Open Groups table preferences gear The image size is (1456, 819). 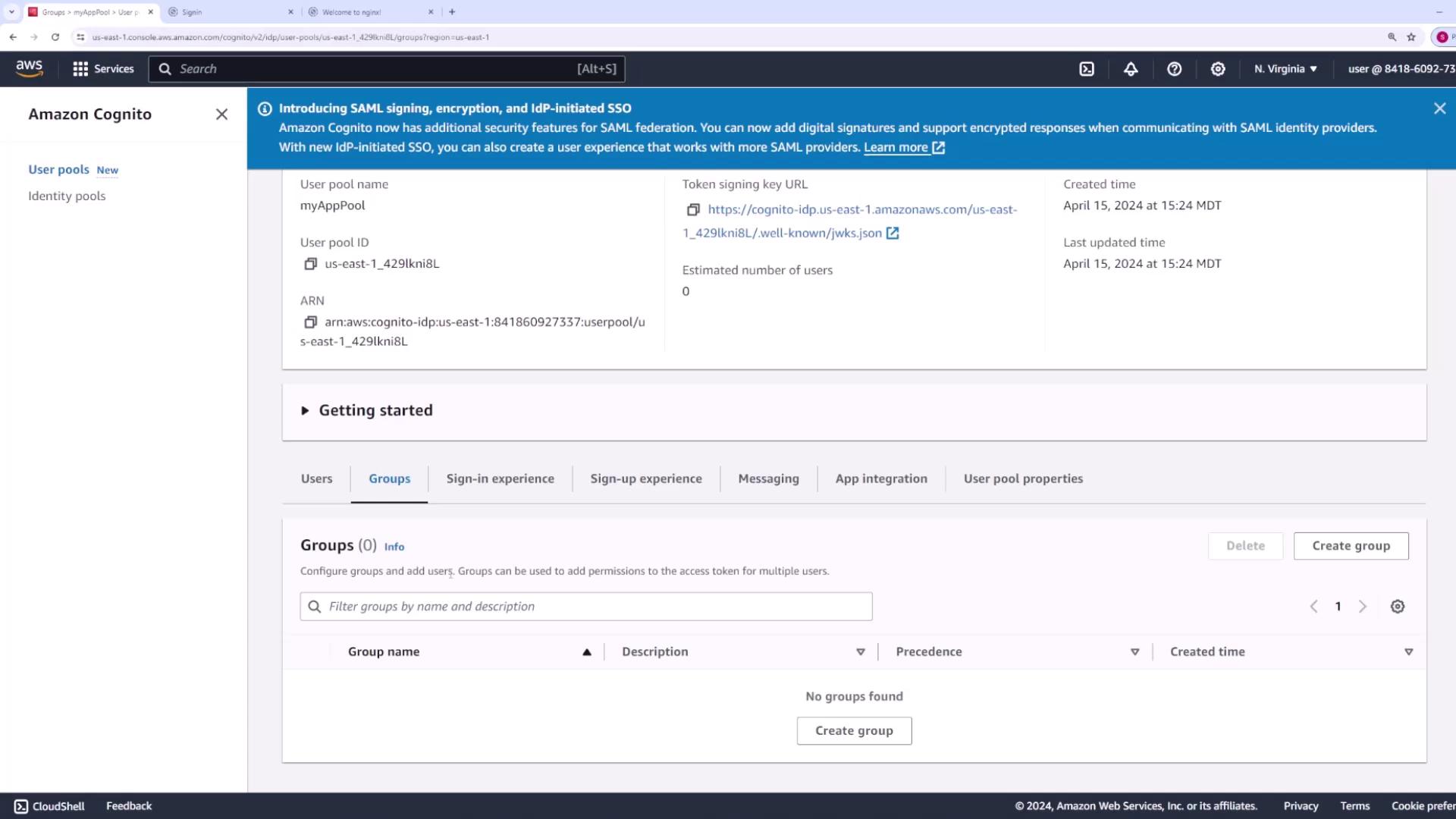pos(1398,607)
